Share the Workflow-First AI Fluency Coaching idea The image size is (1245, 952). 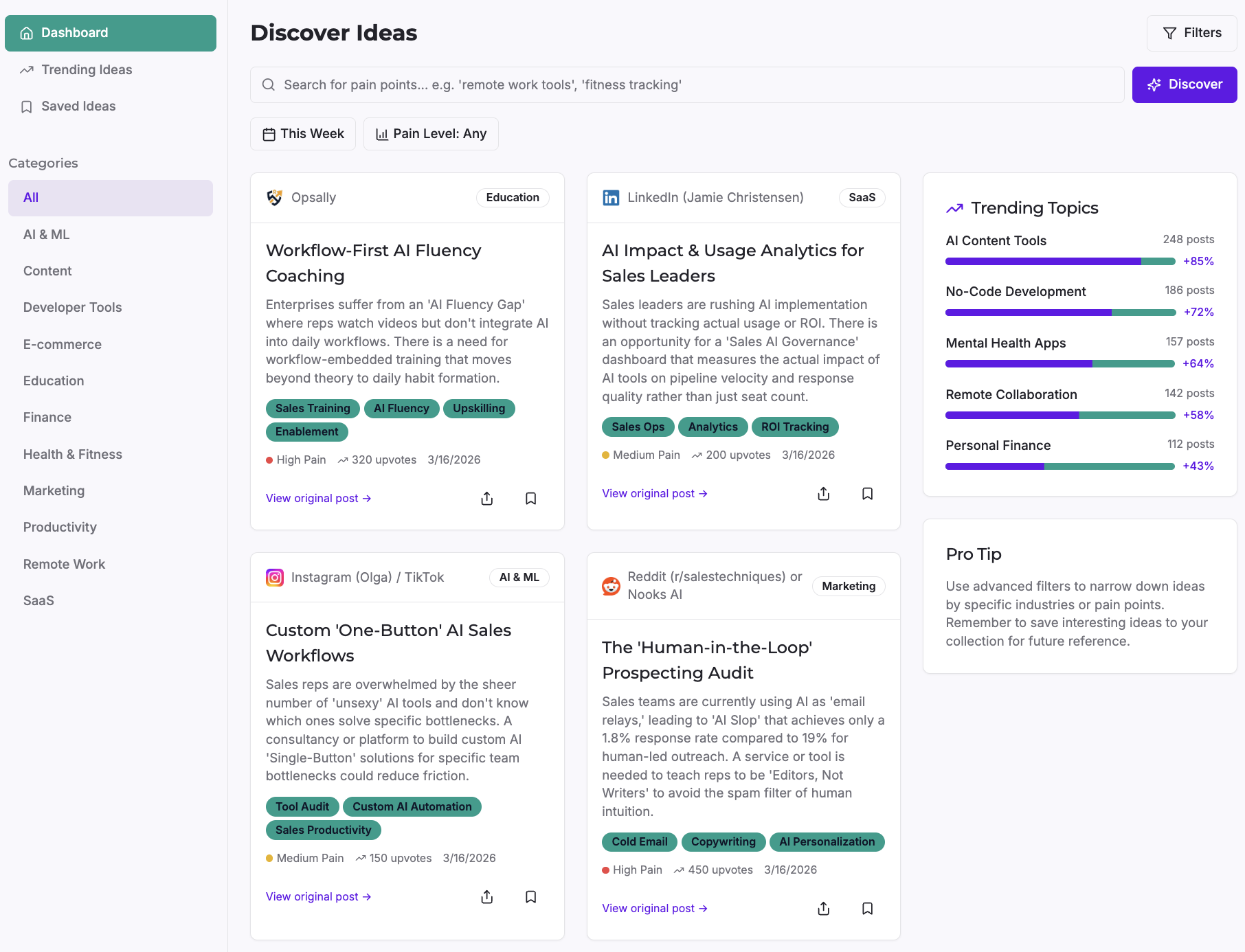pyautogui.click(x=487, y=499)
